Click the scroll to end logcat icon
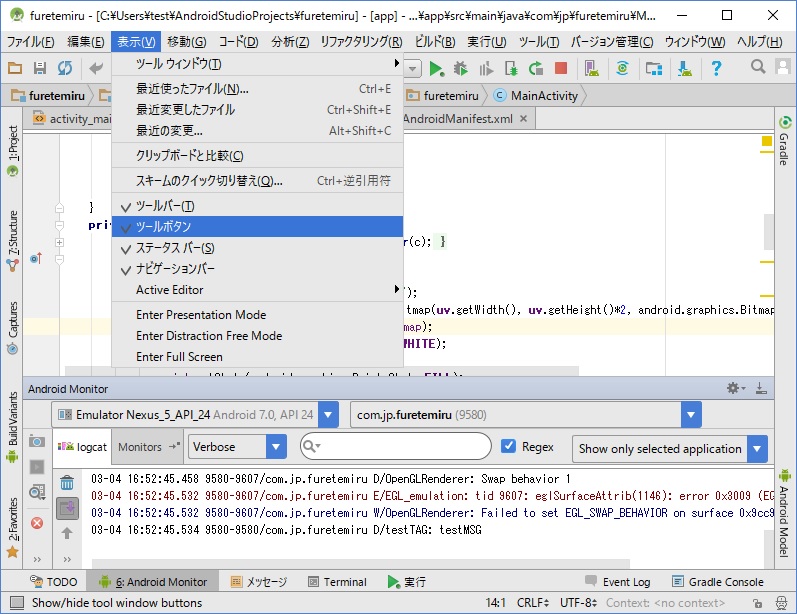The width and height of the screenshot is (797, 614). click(67, 508)
